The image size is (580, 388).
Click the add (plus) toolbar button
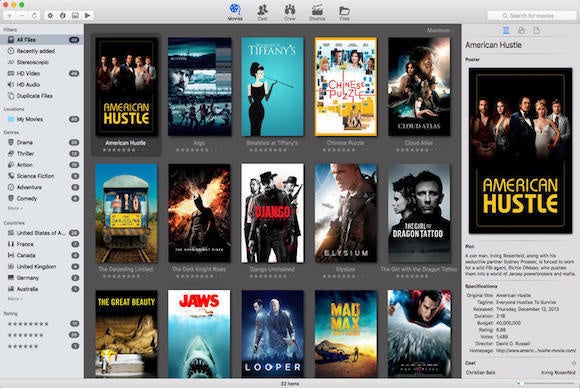tap(10, 16)
